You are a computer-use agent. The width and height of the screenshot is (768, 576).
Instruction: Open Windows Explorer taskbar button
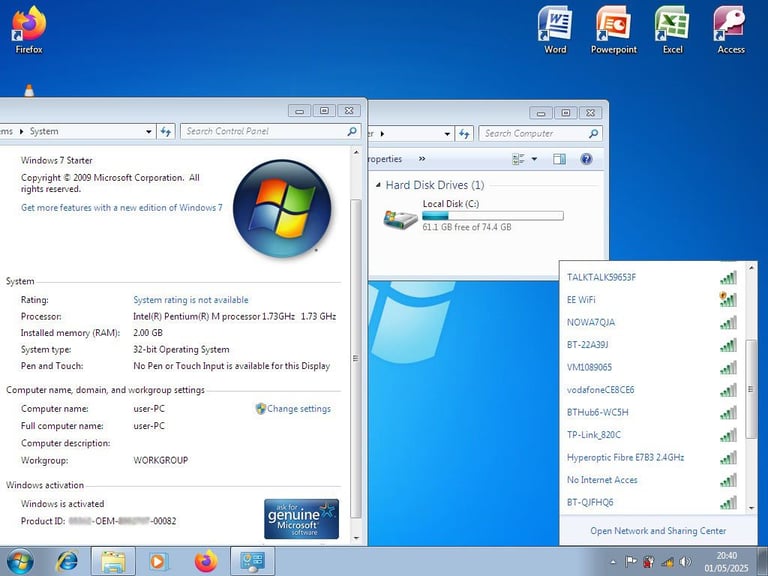[113, 561]
